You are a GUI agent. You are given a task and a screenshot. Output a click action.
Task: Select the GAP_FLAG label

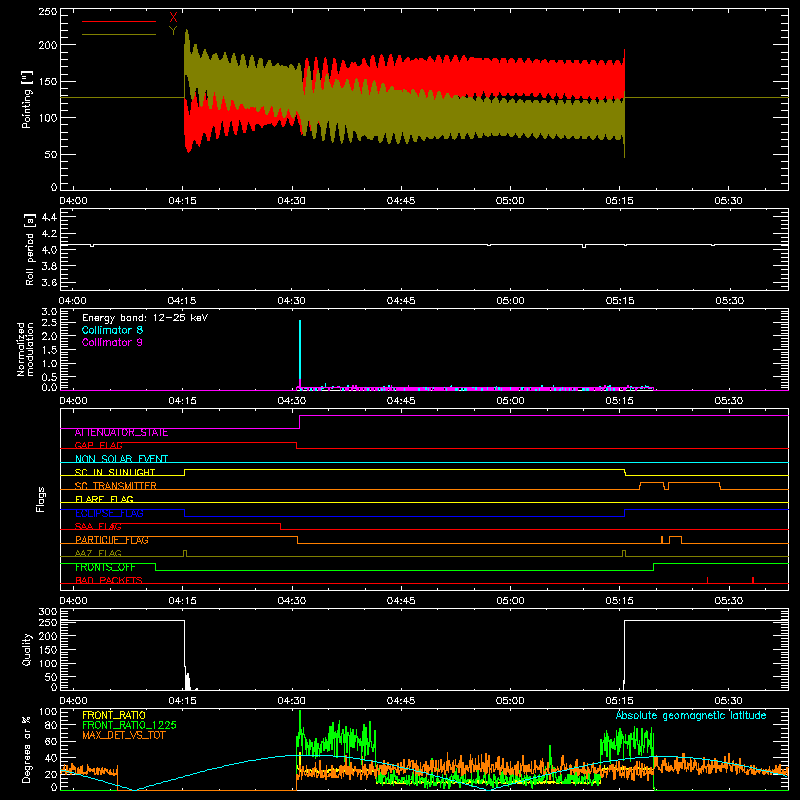[x=98, y=445]
